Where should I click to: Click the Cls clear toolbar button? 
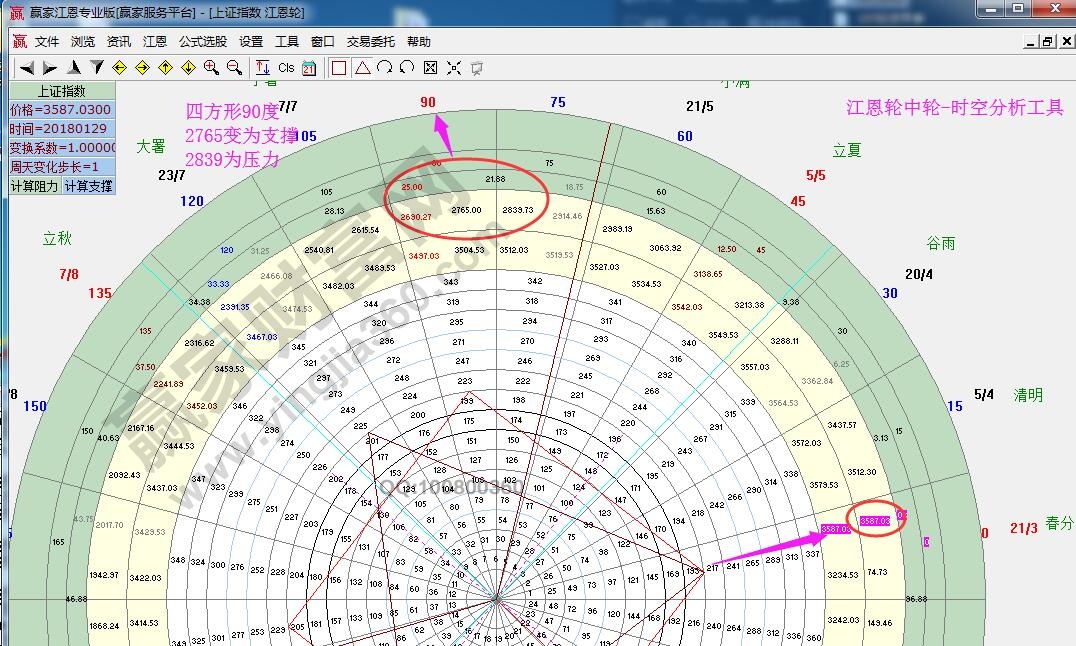tap(286, 68)
